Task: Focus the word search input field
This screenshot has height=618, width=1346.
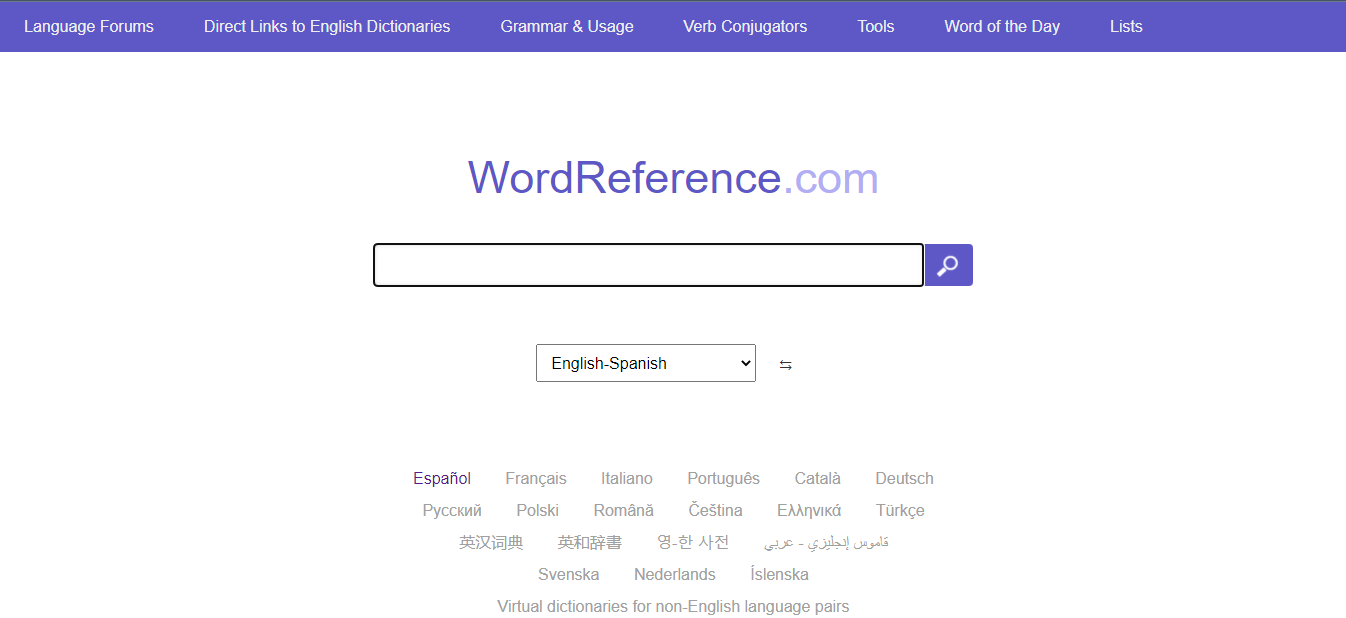Action: tap(648, 265)
